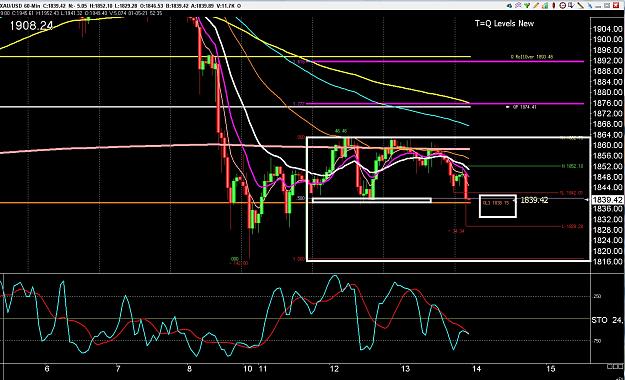Click the scroll control icon at bottom right corner
The height and width of the screenshot is (380, 625).
pyautogui.click(x=615, y=366)
